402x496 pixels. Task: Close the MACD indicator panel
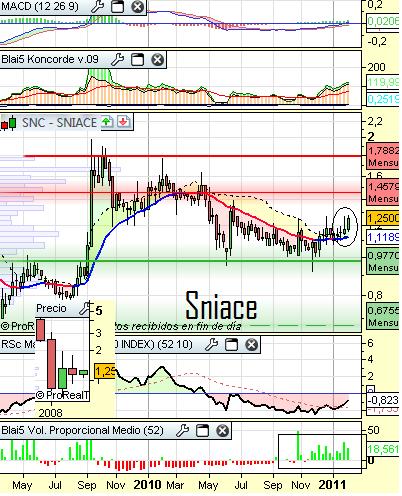137,6
